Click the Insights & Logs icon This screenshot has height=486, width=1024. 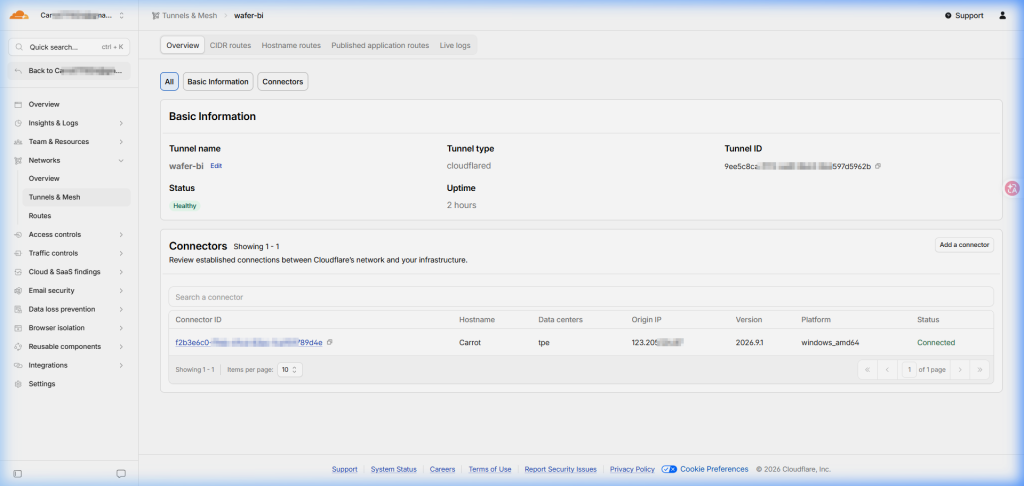(x=18, y=123)
